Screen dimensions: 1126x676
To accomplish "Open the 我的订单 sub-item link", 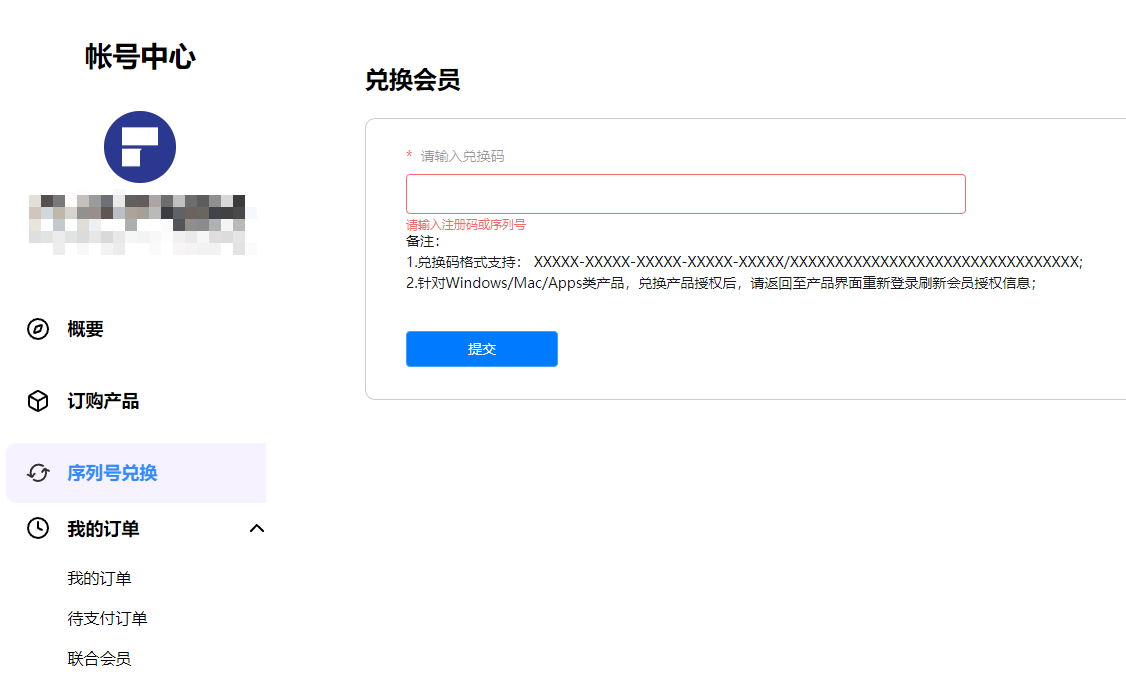I will [98, 578].
